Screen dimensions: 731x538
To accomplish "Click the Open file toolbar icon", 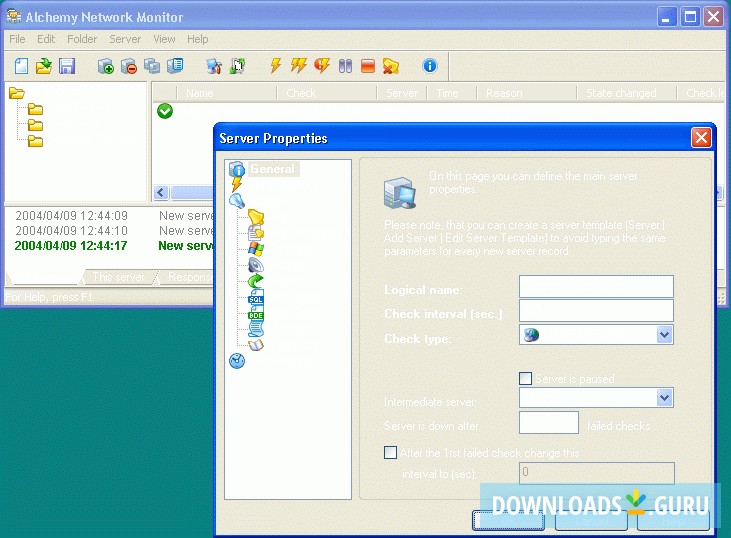I will click(44, 66).
